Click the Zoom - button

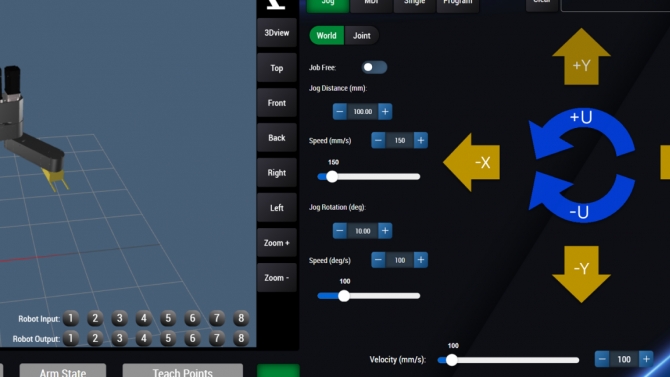pos(277,278)
